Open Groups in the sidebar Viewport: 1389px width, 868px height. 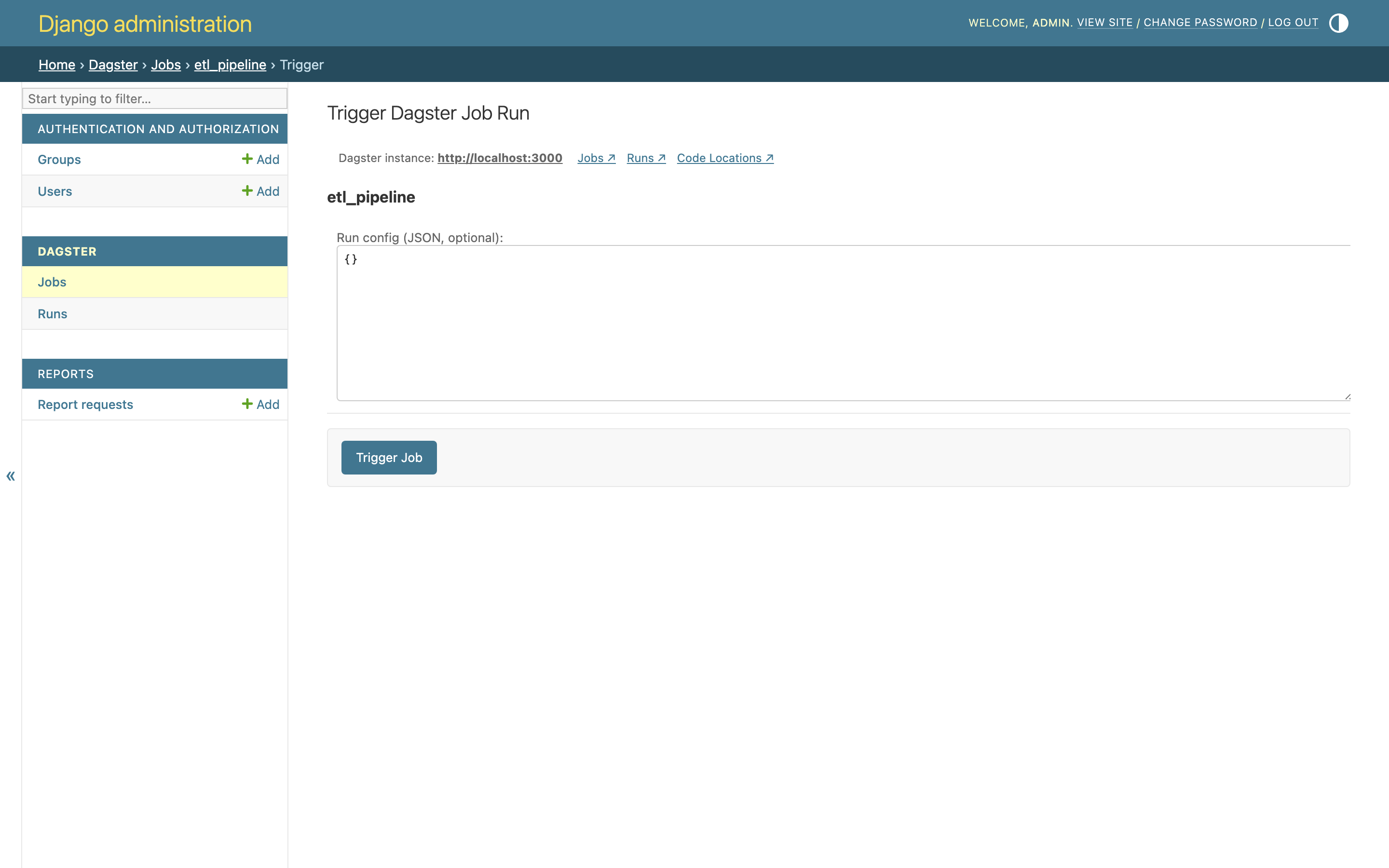(59, 160)
